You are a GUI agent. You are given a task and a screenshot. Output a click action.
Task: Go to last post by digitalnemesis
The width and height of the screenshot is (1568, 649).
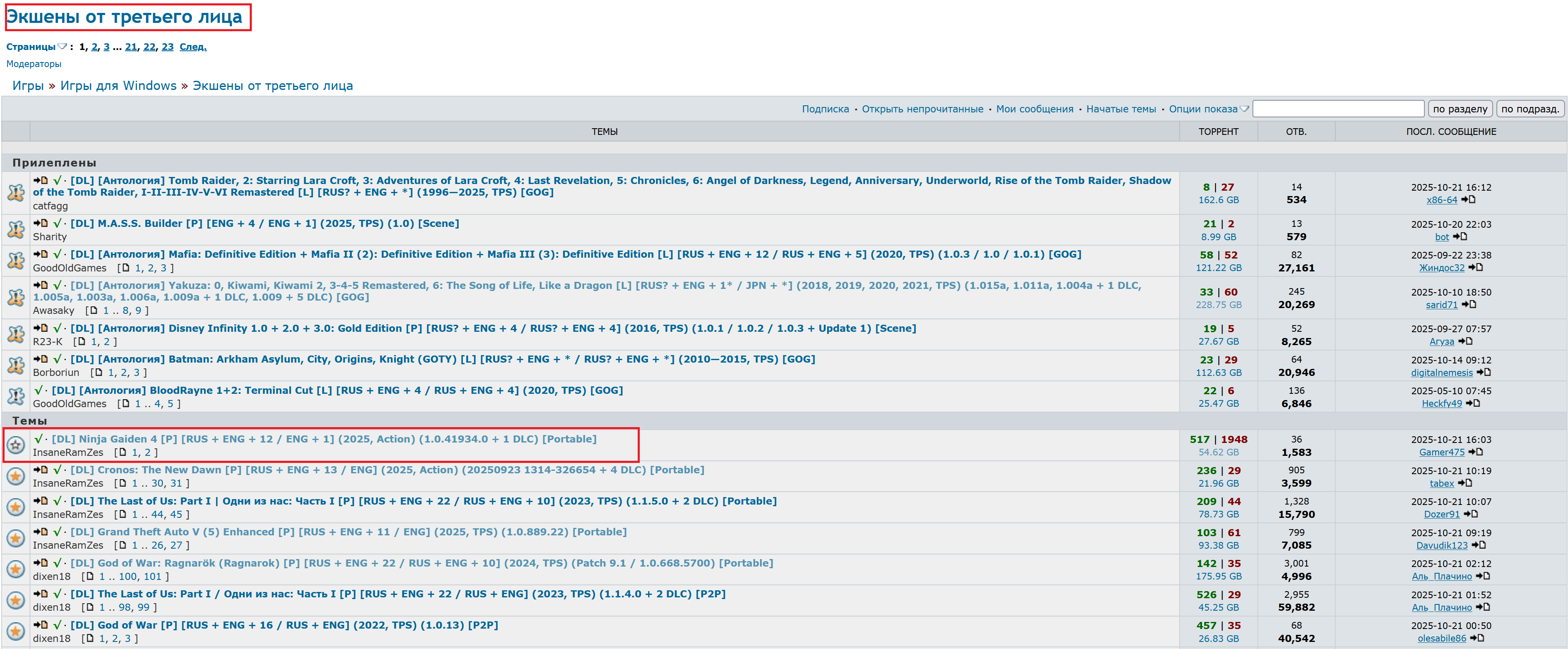(x=1484, y=373)
